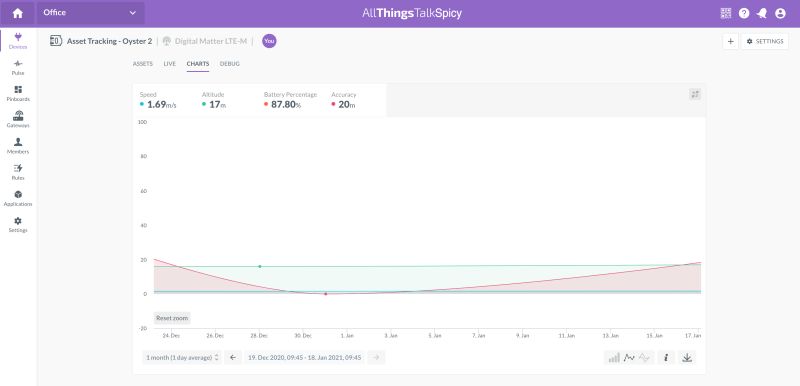Image resolution: width=800 pixels, height=386 pixels.
Task: Click the 20m accuracy value
Action: tap(346, 105)
